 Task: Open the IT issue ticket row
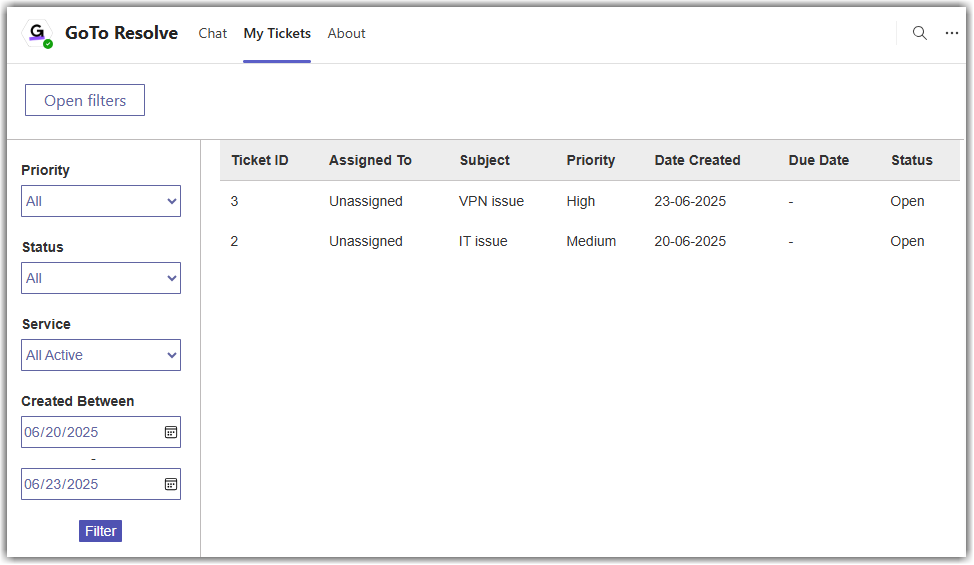pos(483,241)
